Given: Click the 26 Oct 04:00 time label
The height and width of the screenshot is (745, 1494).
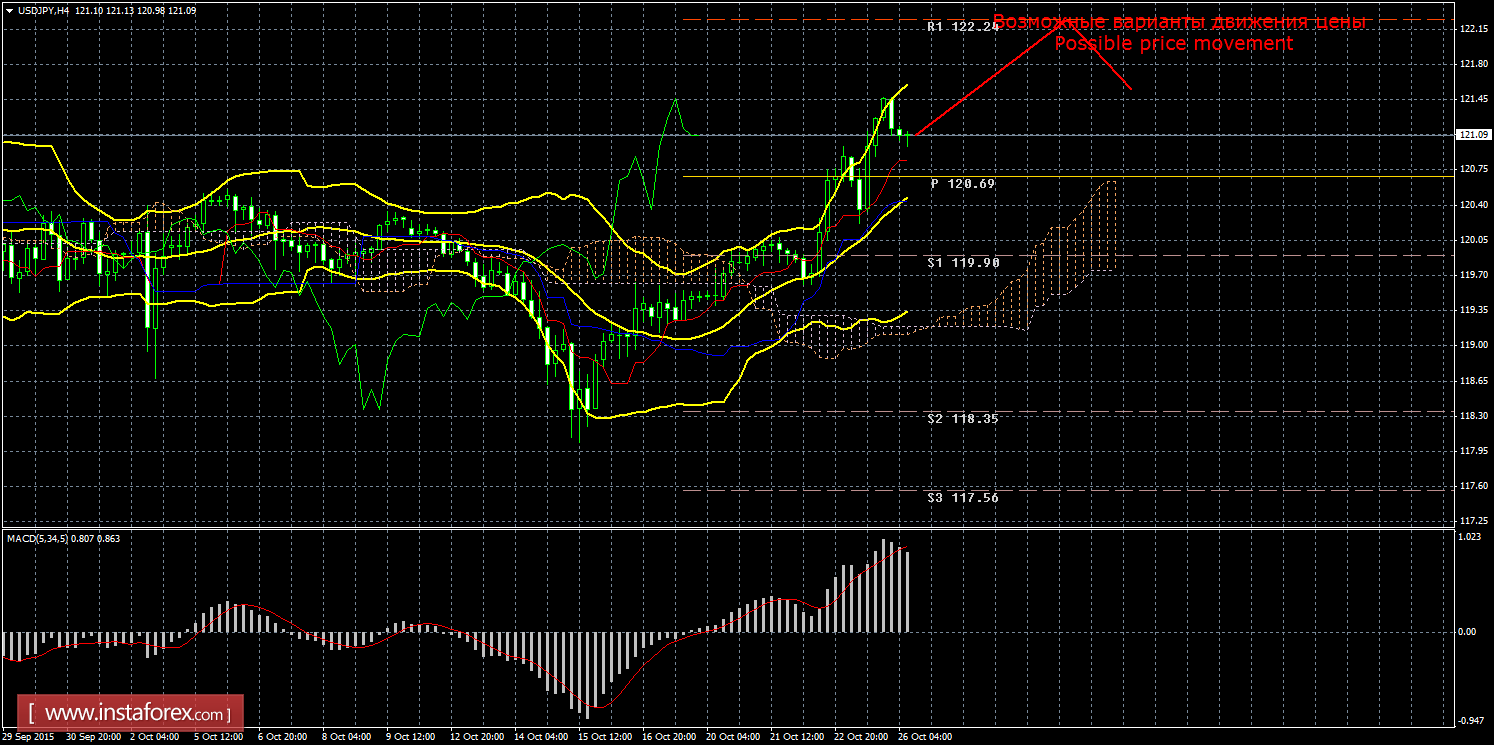Looking at the screenshot, I should click(925, 737).
